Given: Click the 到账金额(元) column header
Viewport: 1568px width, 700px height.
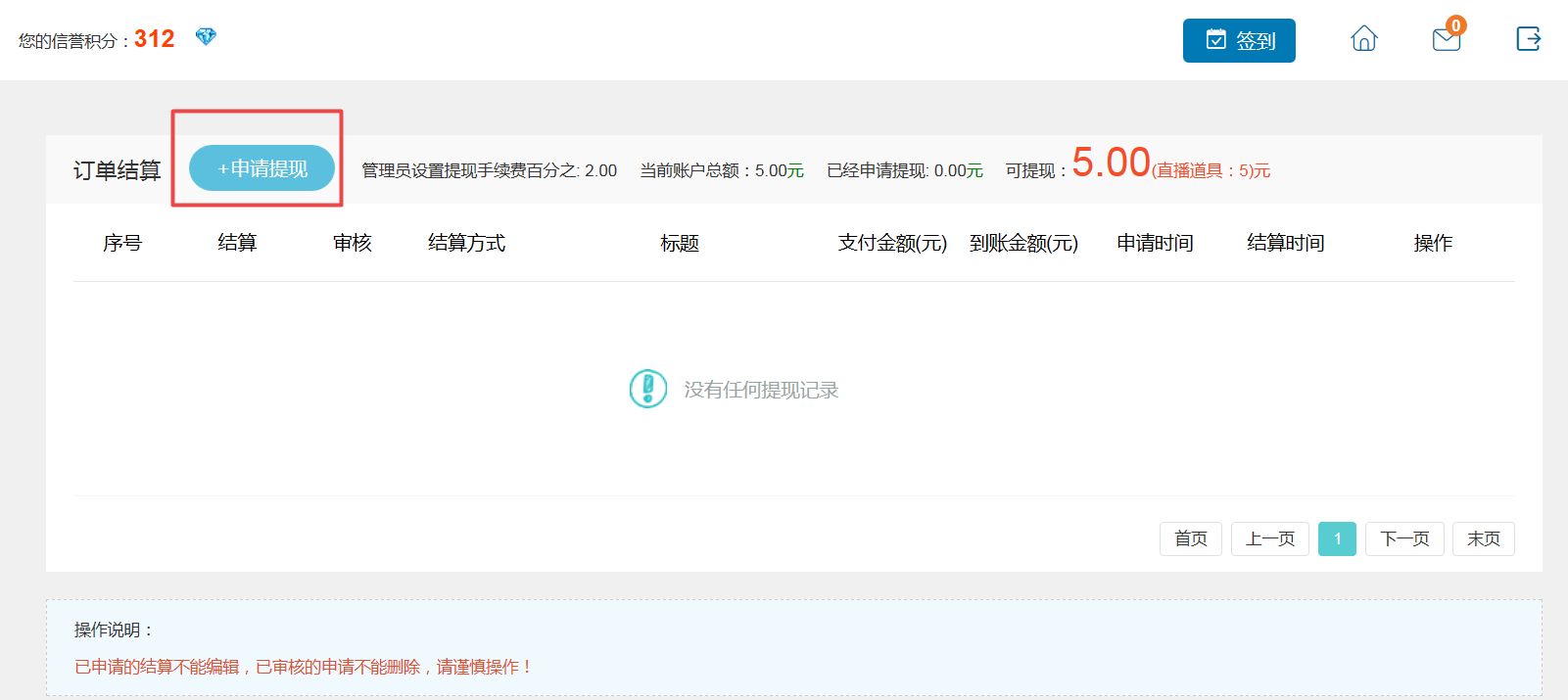Looking at the screenshot, I should pyautogui.click(x=1023, y=243).
